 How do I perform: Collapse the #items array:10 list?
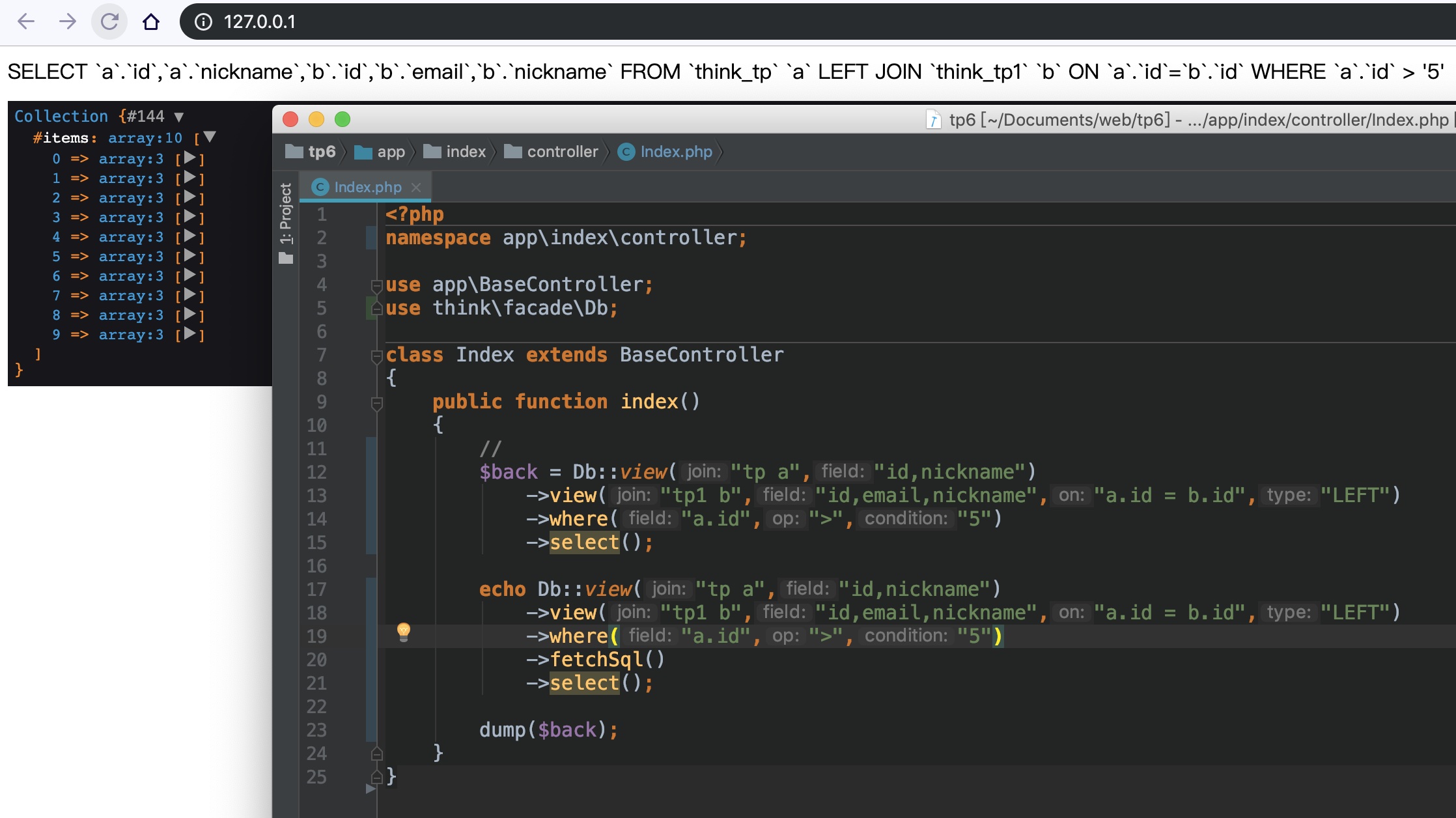pyautogui.click(x=209, y=137)
